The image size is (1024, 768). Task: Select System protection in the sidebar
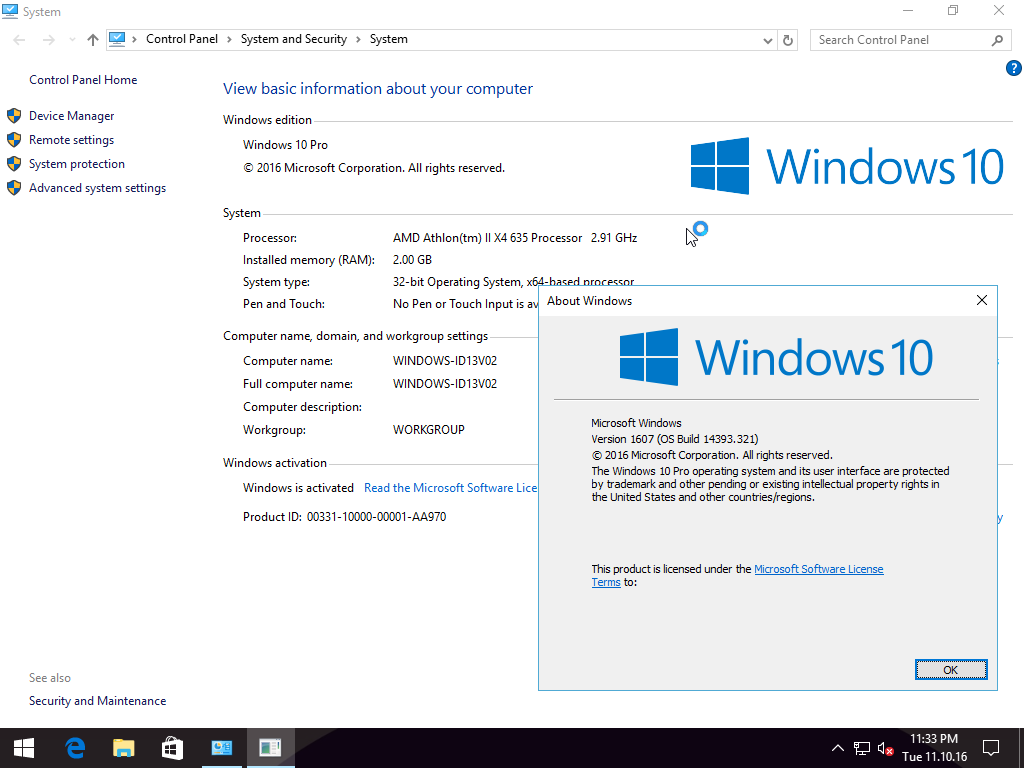[x=76, y=164]
